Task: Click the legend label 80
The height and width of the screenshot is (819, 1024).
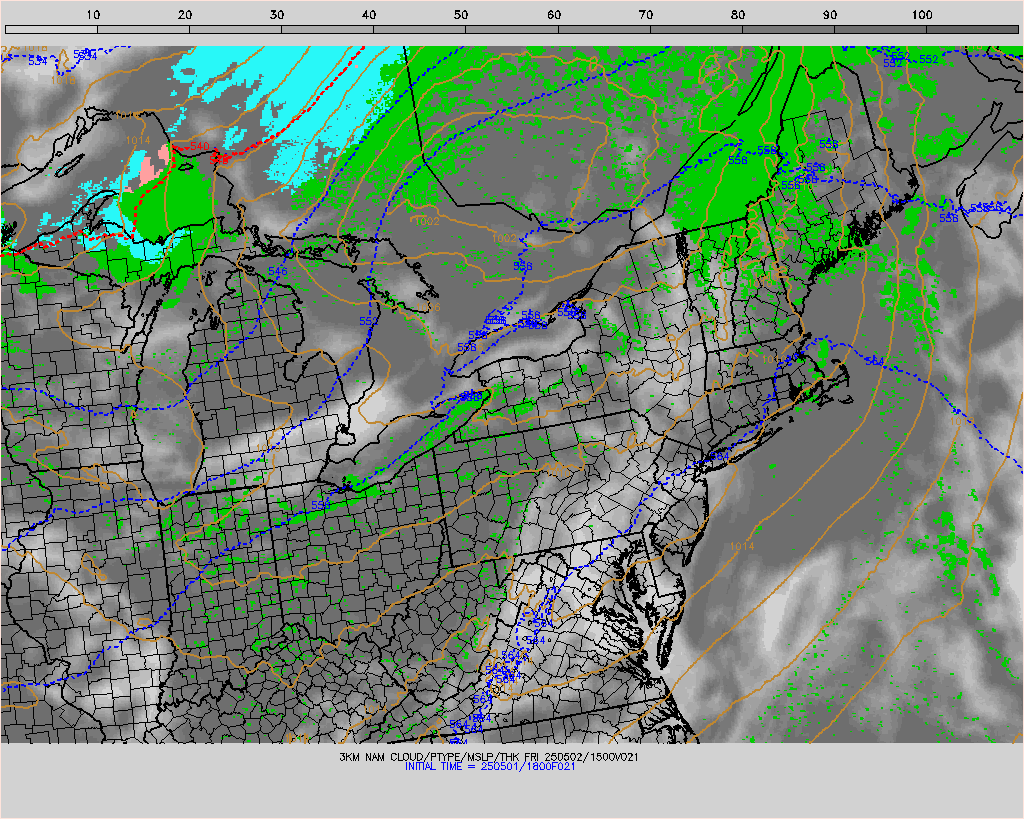Action: click(x=738, y=14)
